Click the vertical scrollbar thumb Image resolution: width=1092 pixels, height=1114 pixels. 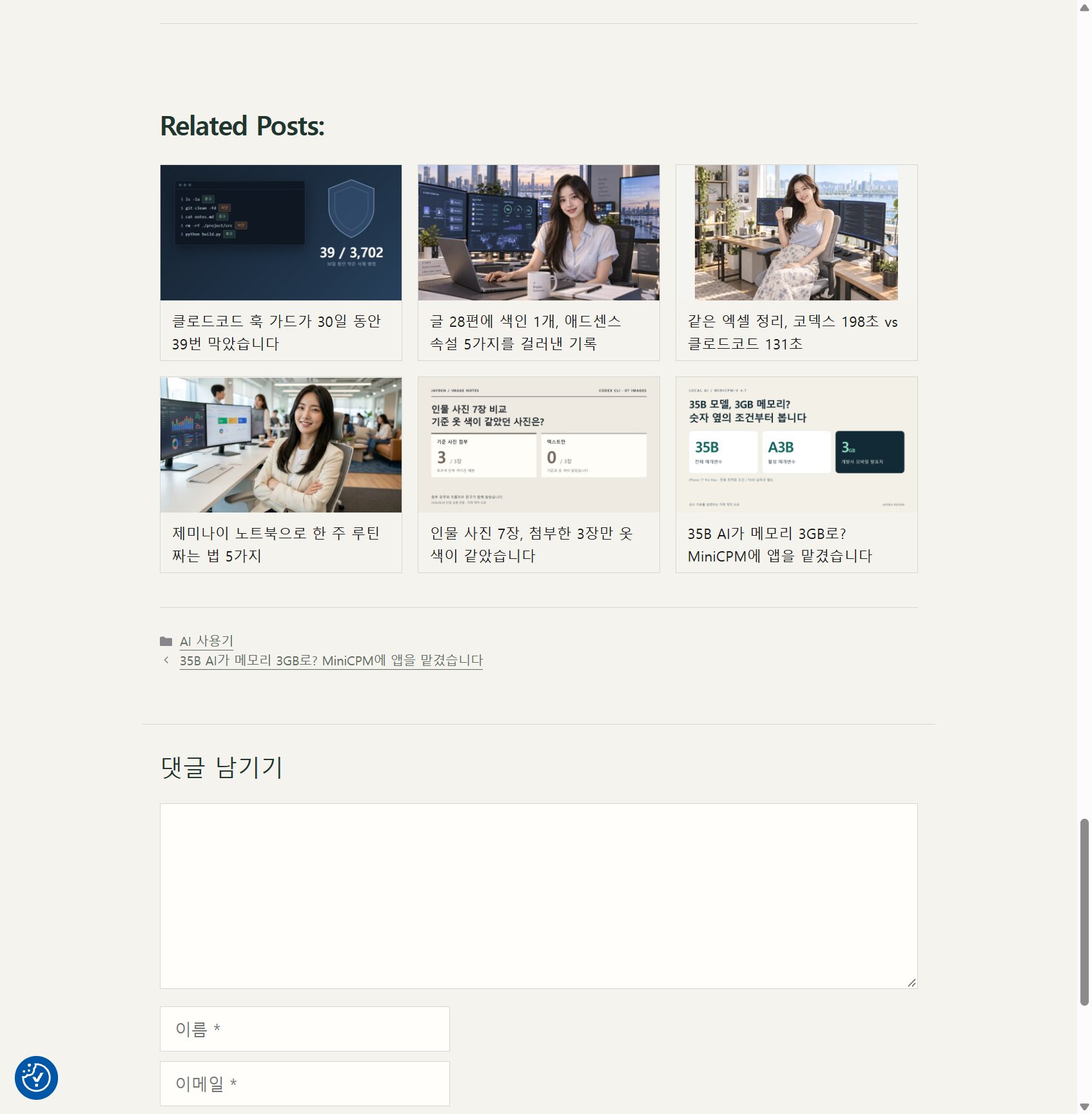(1084, 912)
